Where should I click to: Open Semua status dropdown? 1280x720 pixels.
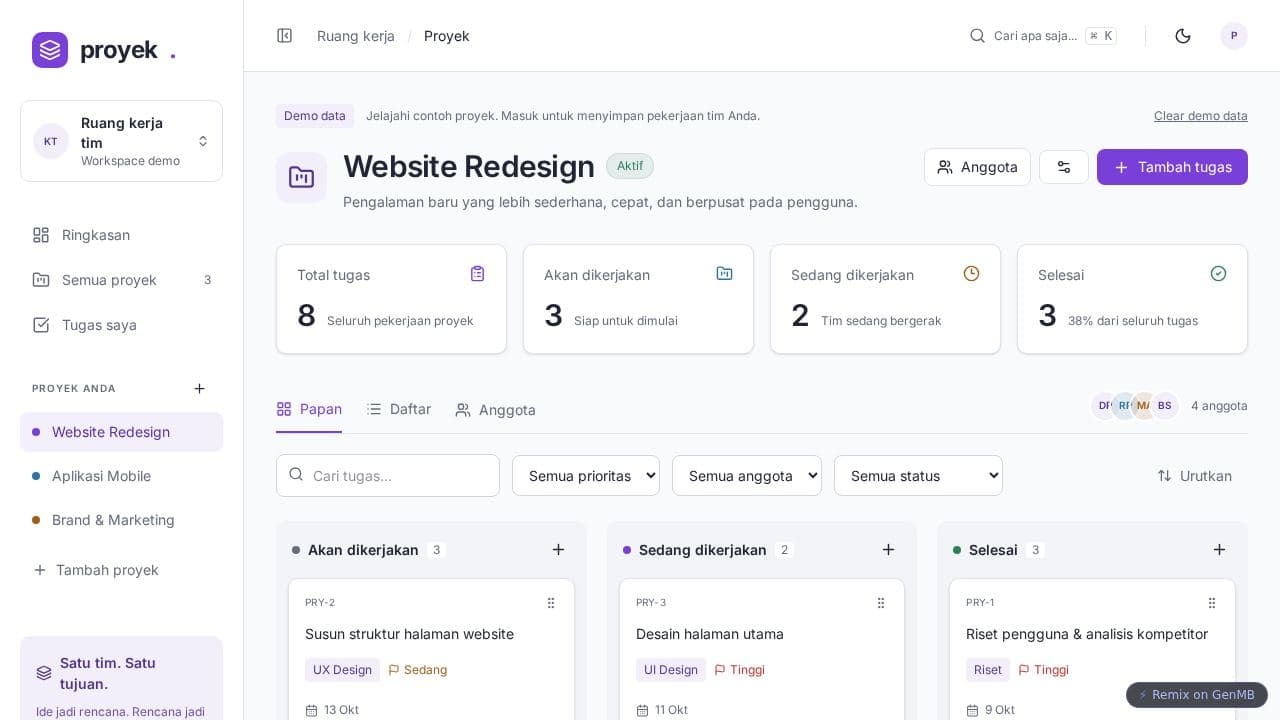pyautogui.click(x=918, y=476)
